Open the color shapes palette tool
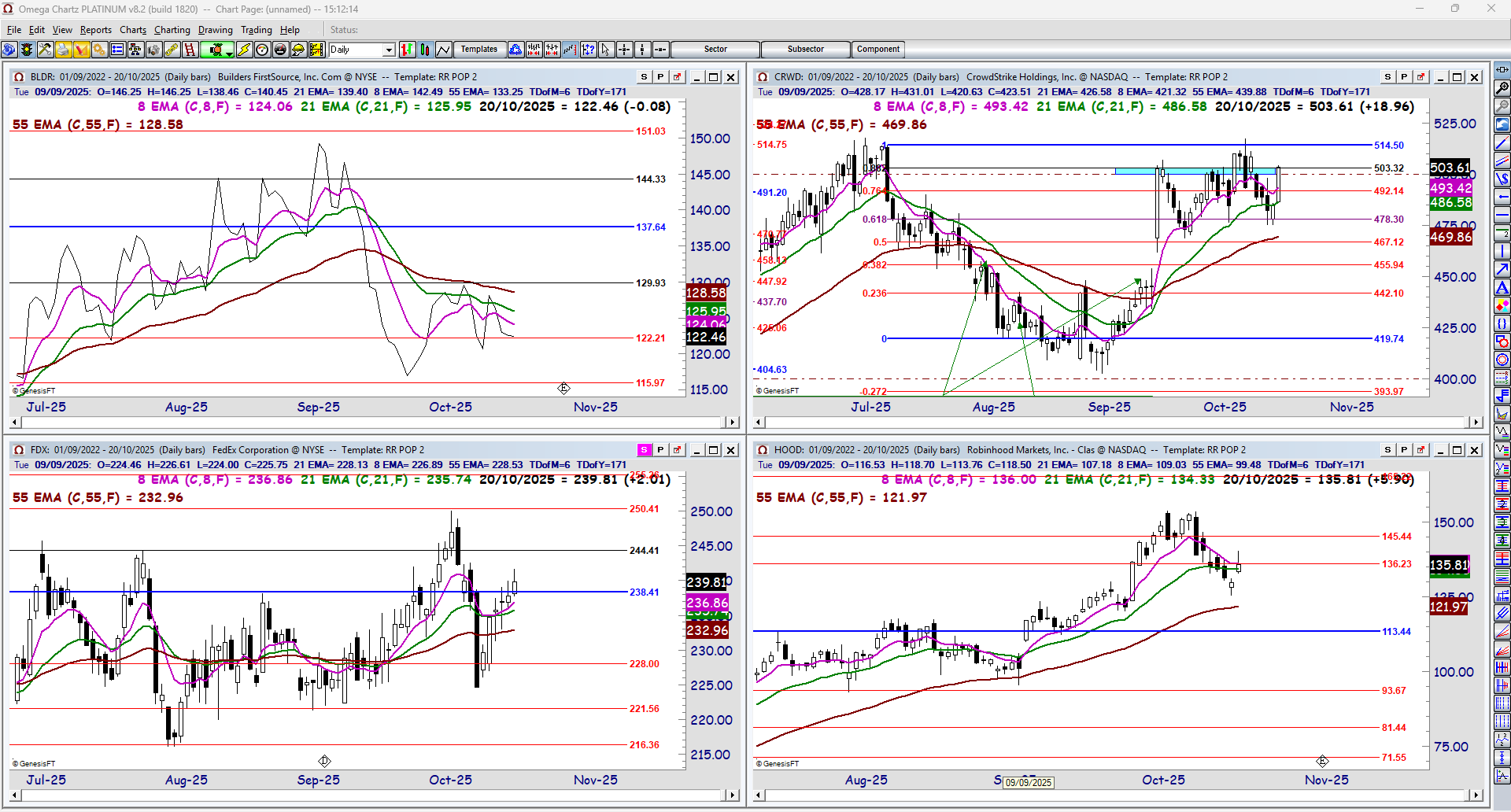The image size is (1511, 812). click(x=1502, y=305)
